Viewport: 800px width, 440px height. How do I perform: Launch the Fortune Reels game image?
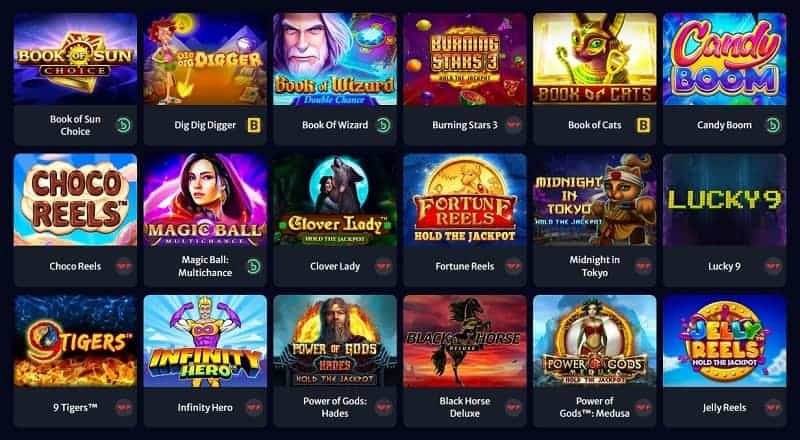[x=465, y=200]
